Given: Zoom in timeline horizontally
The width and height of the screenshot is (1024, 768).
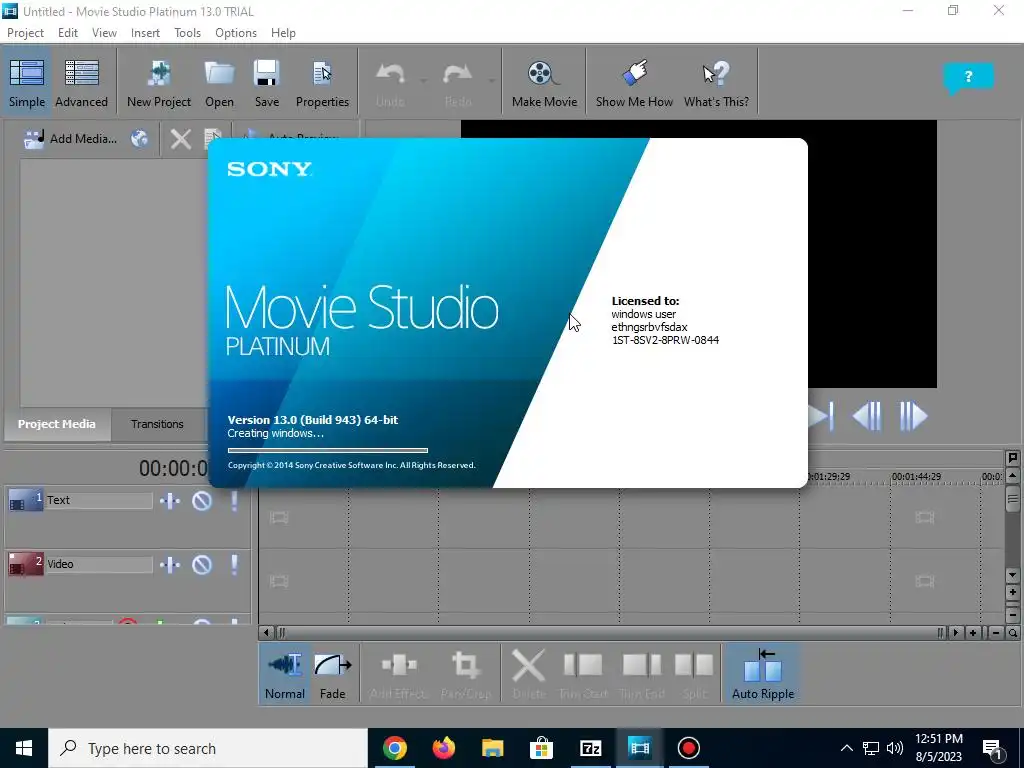Looking at the screenshot, I should click(973, 632).
